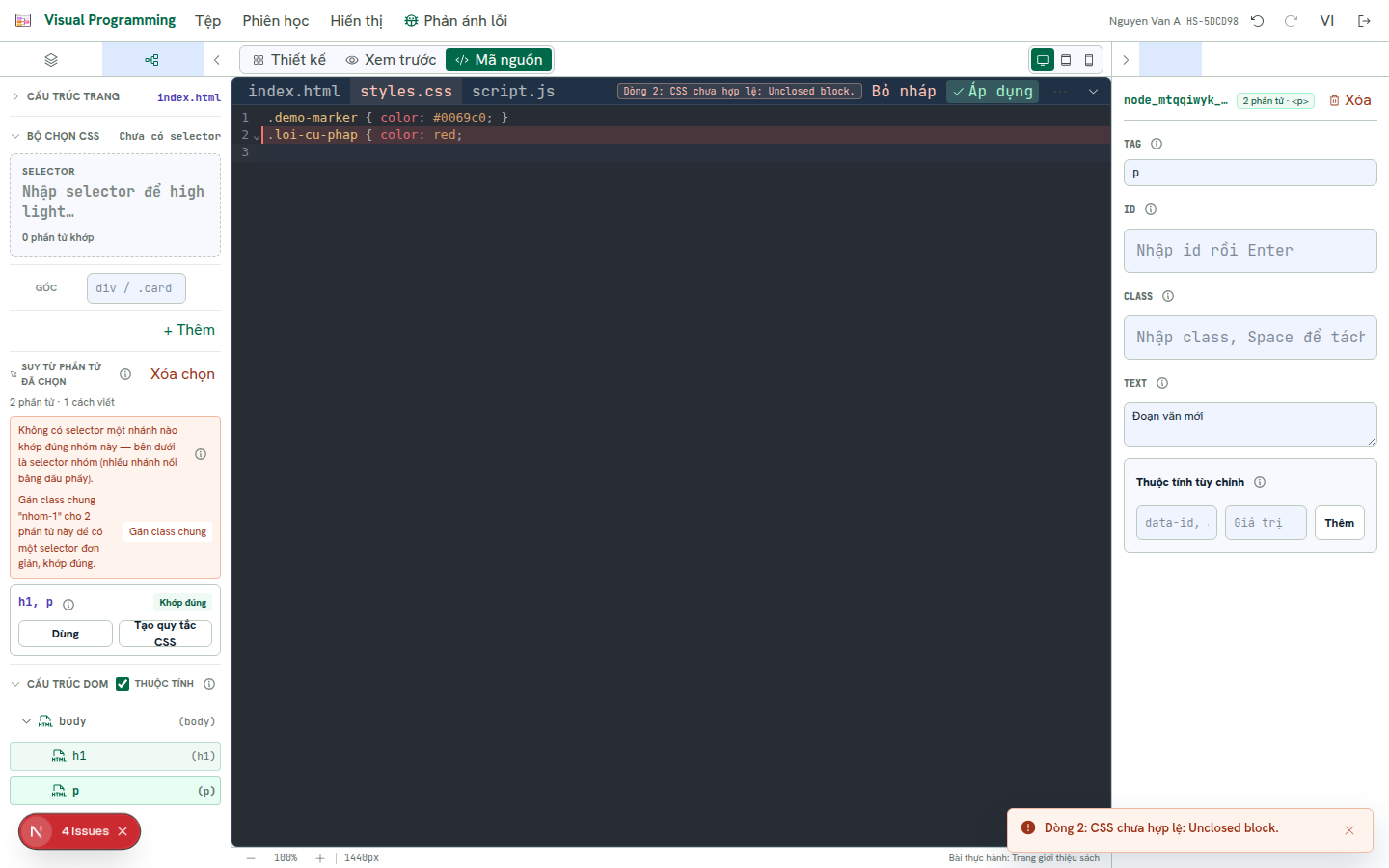This screenshot has height=868, width=1389.
Task: Open the layers panel icon
Action: click(51, 60)
